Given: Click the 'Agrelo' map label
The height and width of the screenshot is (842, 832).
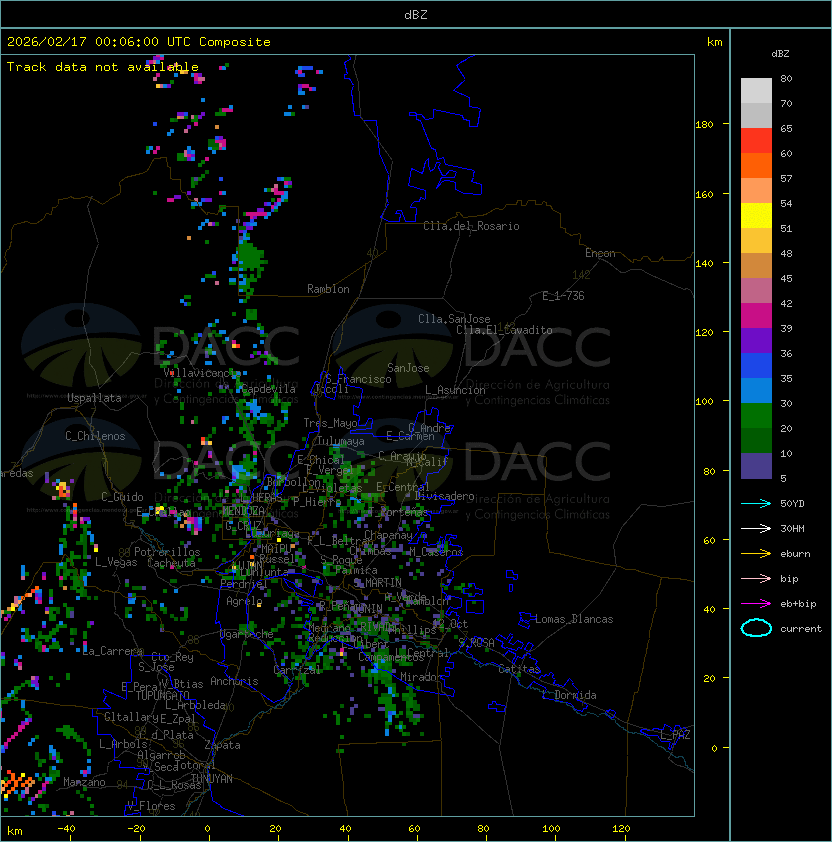Looking at the screenshot, I should point(244,601).
